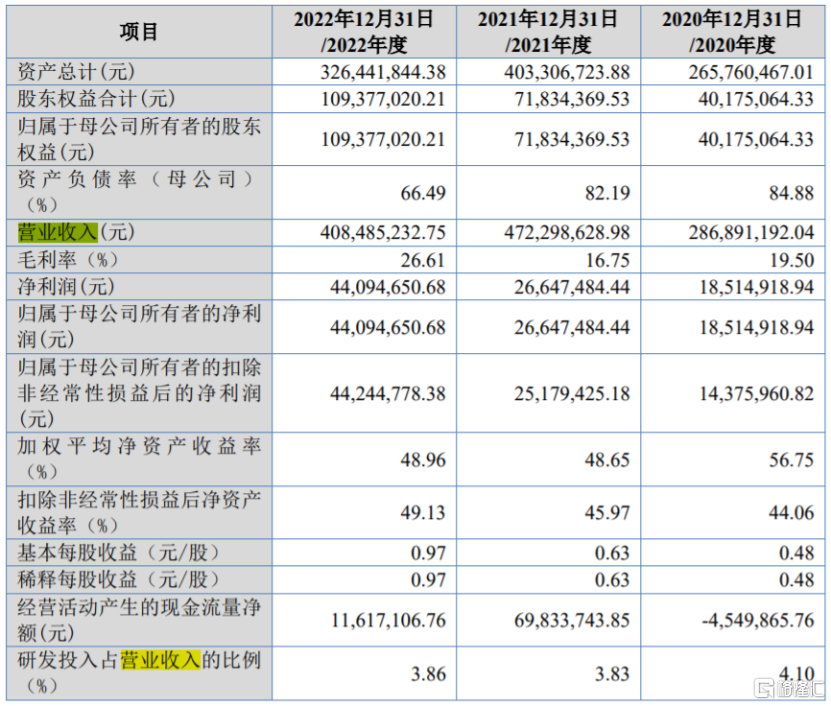Click the 资产总计(元) row label
Image resolution: width=831 pixels, height=706 pixels.
click(76, 72)
